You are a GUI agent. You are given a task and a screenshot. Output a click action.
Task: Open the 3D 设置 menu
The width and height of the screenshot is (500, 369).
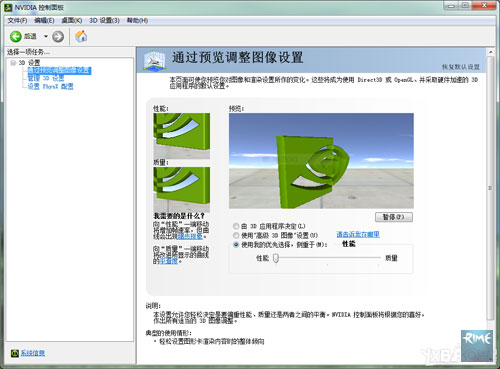[104, 21]
